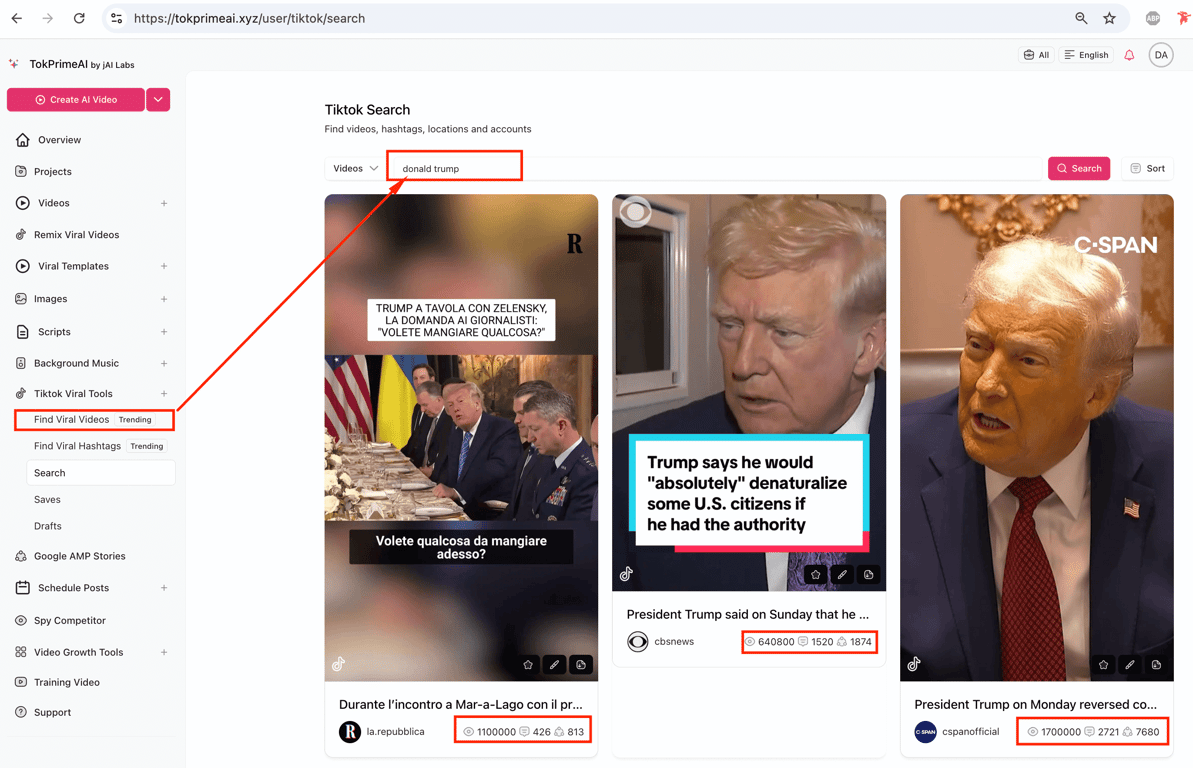This screenshot has width=1193, height=768.
Task: Bookmark this page with the star icon
Action: [1109, 18]
